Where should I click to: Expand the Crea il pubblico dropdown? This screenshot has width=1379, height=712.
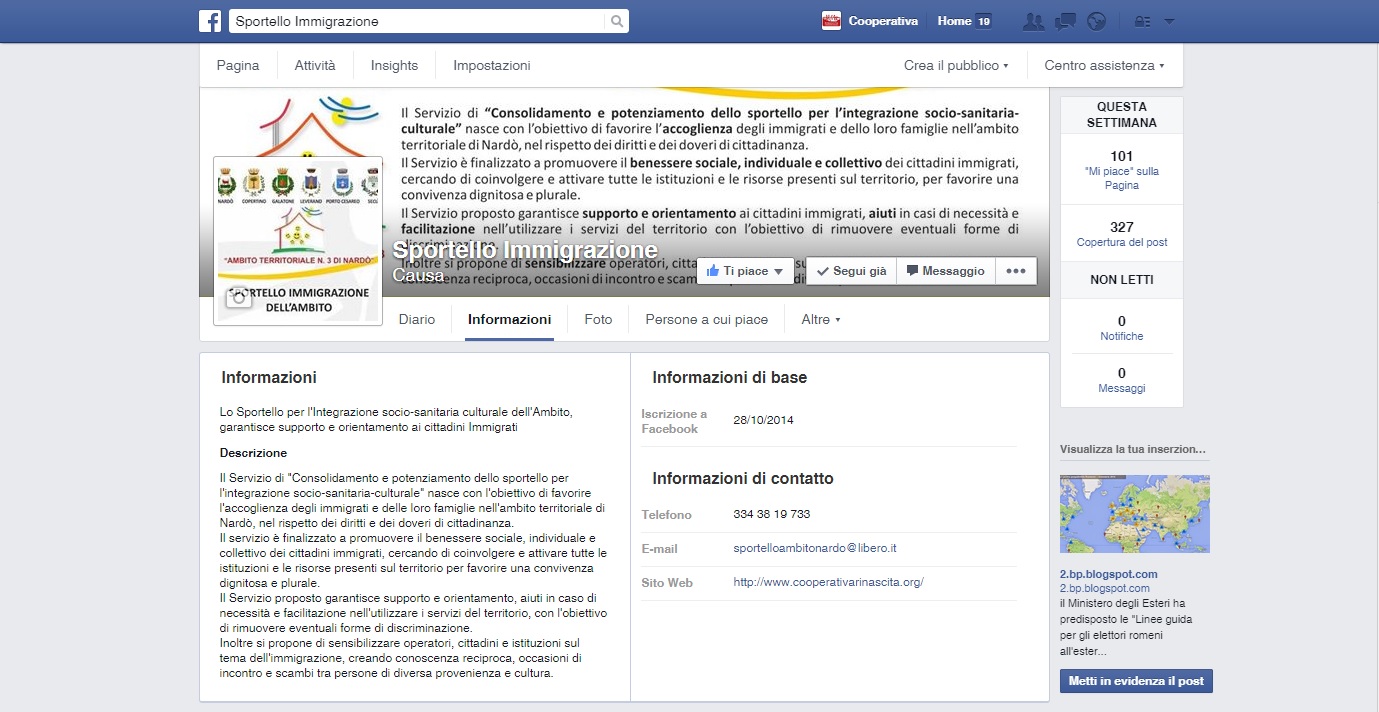pos(956,66)
